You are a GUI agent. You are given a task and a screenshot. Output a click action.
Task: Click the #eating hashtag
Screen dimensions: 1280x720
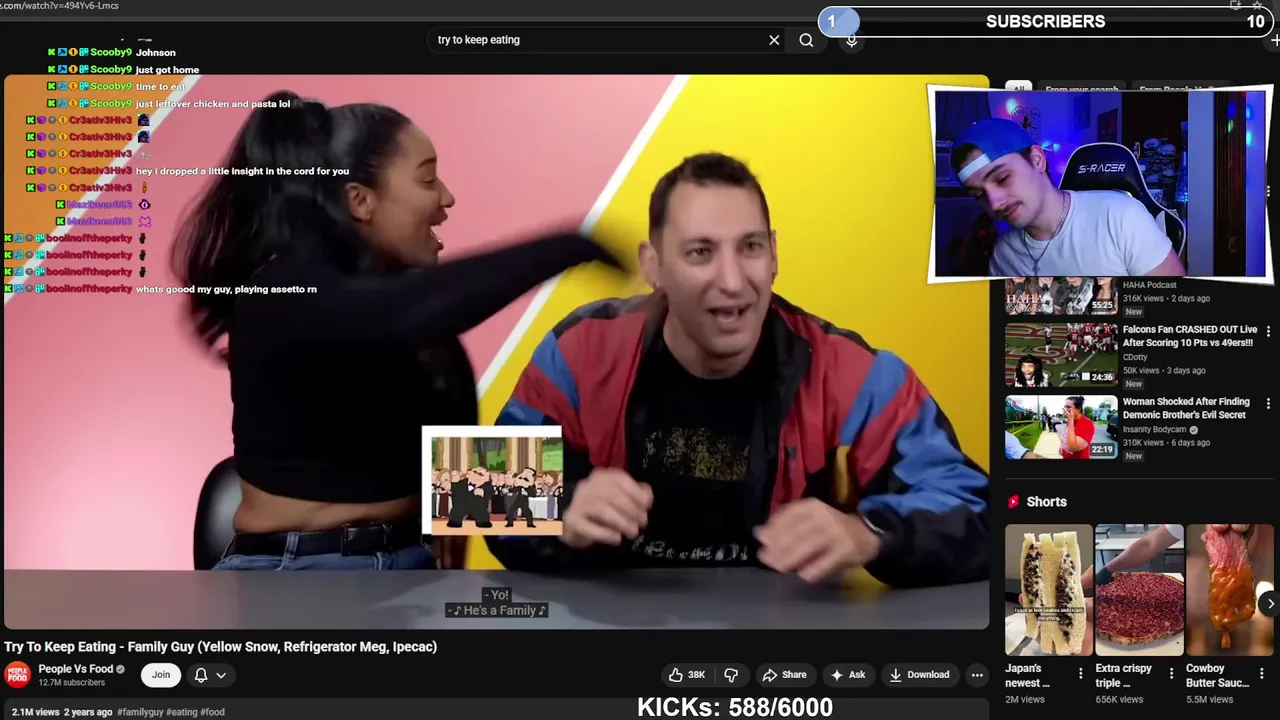tap(181, 712)
